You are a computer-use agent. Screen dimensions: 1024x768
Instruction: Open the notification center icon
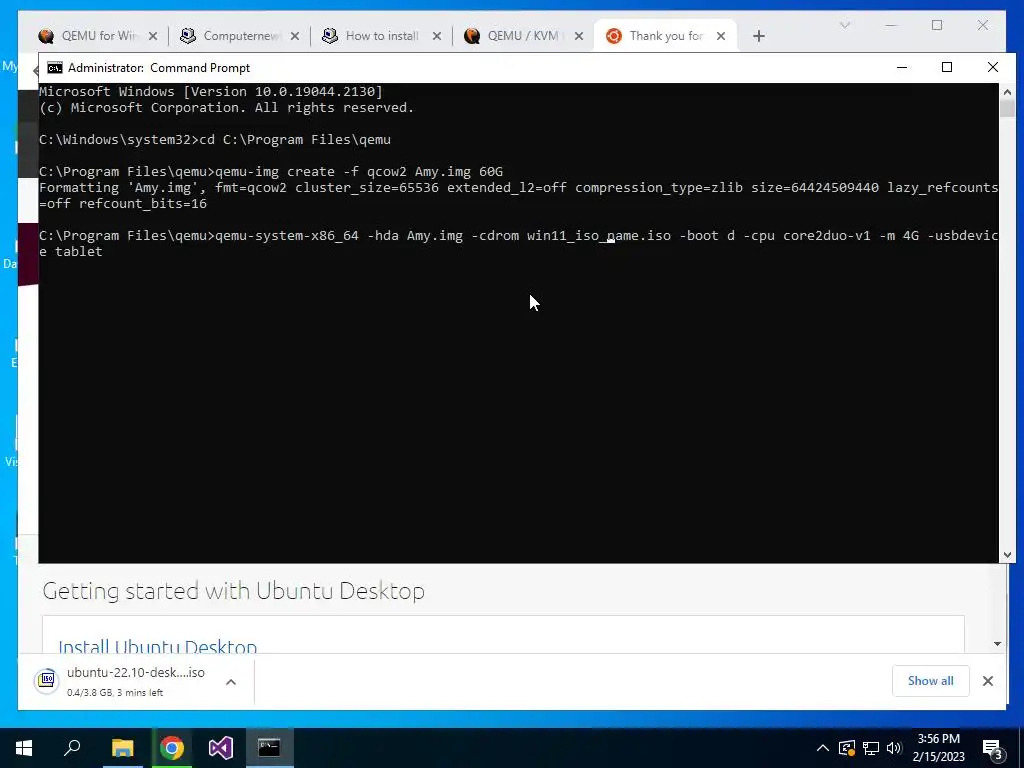point(993,750)
